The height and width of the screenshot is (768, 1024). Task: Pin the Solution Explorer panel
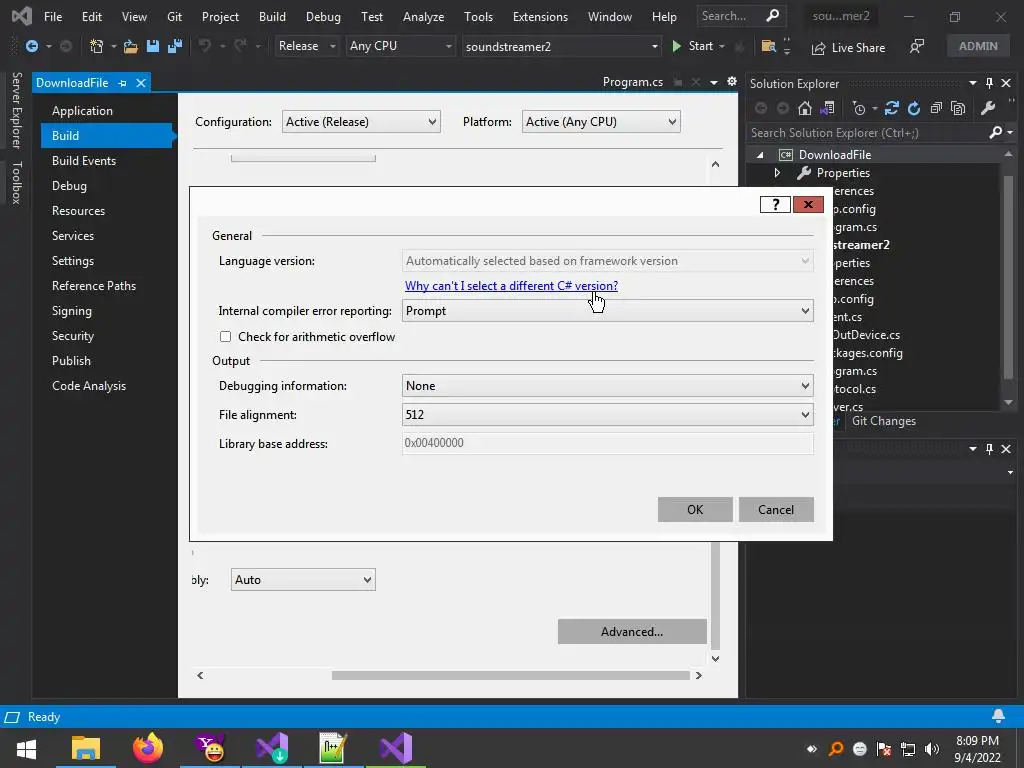tap(989, 83)
